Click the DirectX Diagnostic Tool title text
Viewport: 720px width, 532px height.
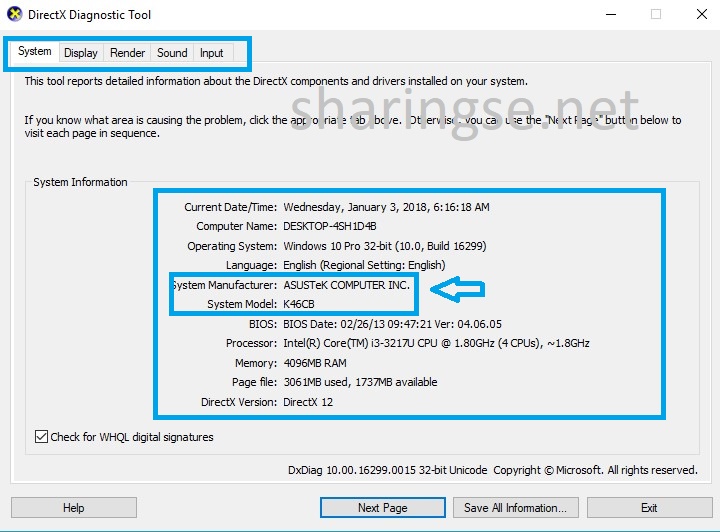[90, 15]
